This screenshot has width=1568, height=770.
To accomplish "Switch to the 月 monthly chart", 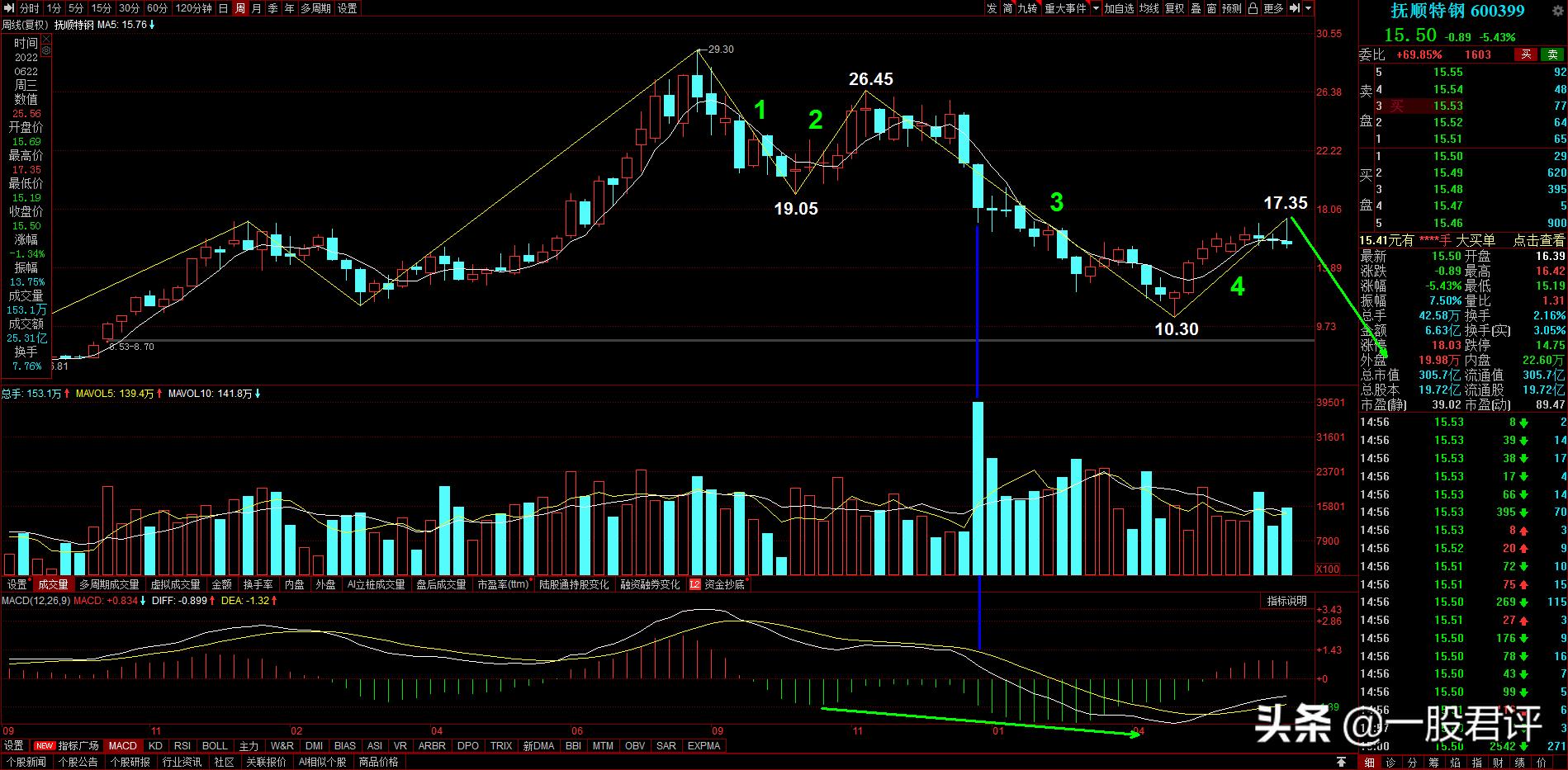I will pos(257,8).
